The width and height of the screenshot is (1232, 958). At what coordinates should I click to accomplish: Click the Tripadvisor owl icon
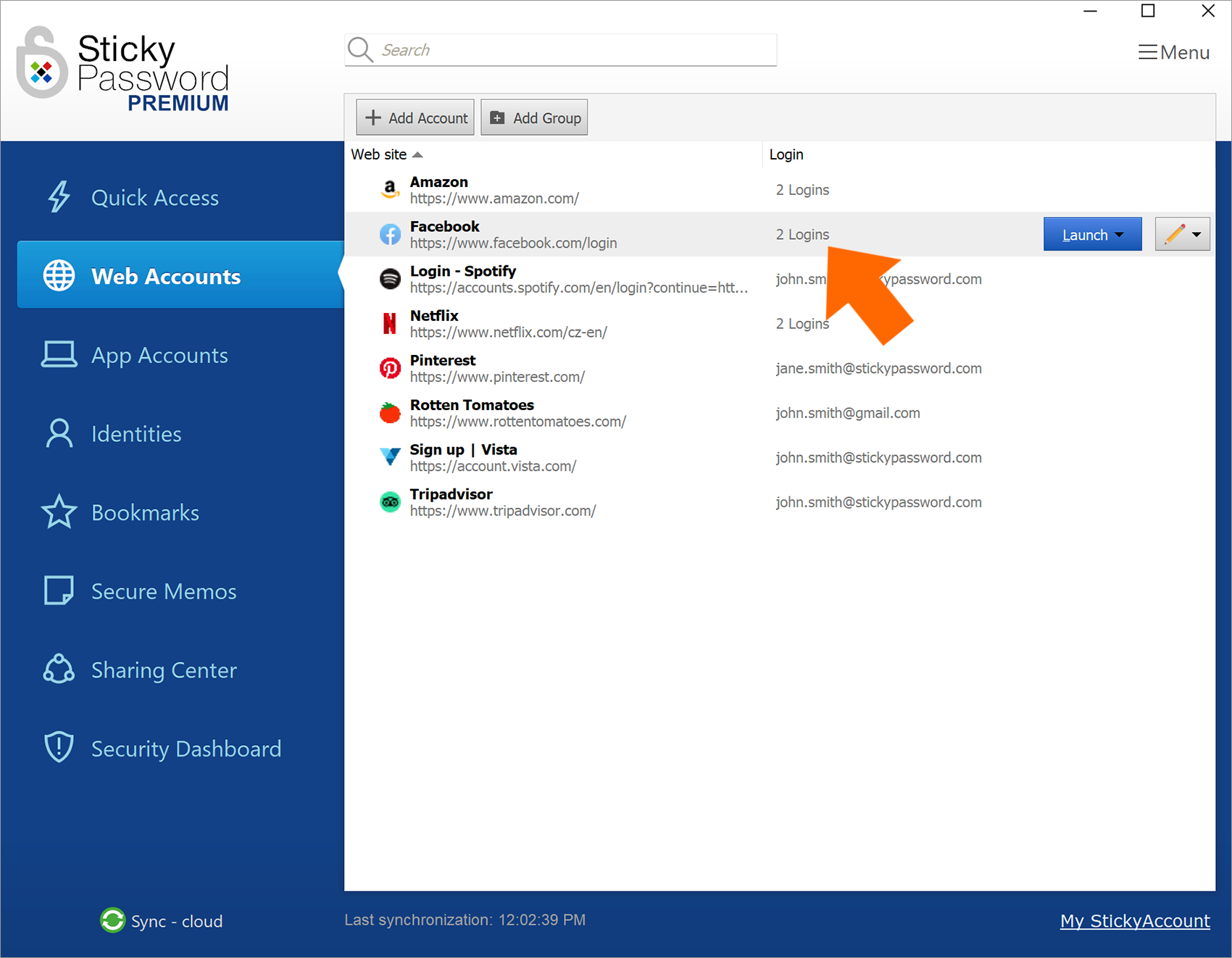(x=390, y=501)
